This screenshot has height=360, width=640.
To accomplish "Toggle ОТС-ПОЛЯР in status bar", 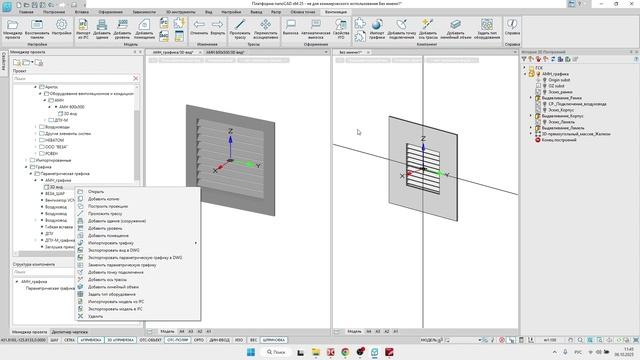I will click(178, 340).
